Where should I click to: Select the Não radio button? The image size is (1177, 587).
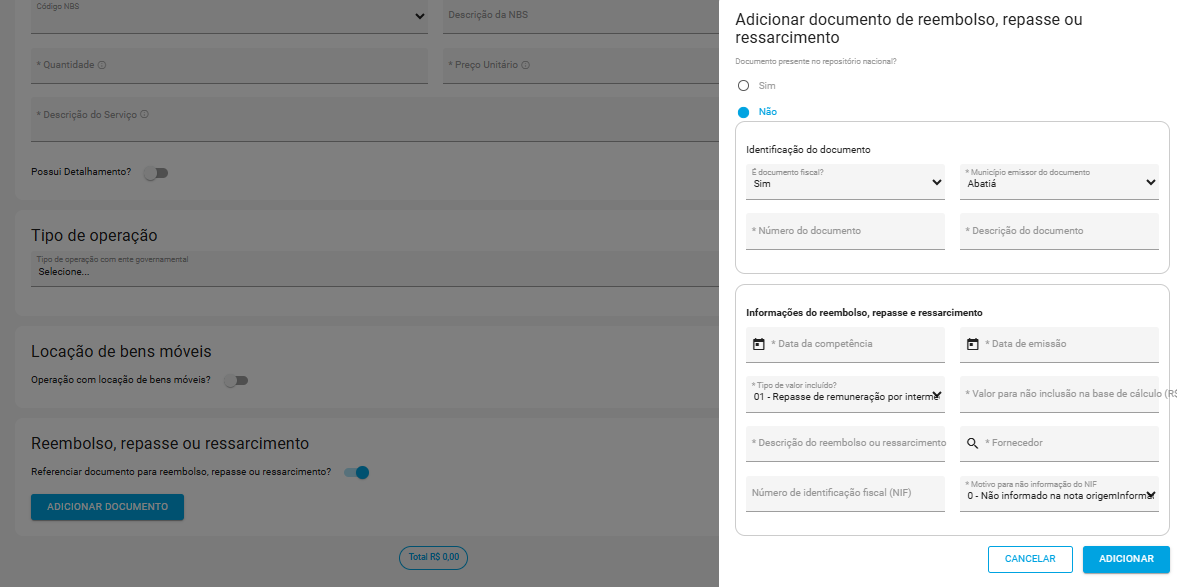(x=743, y=112)
